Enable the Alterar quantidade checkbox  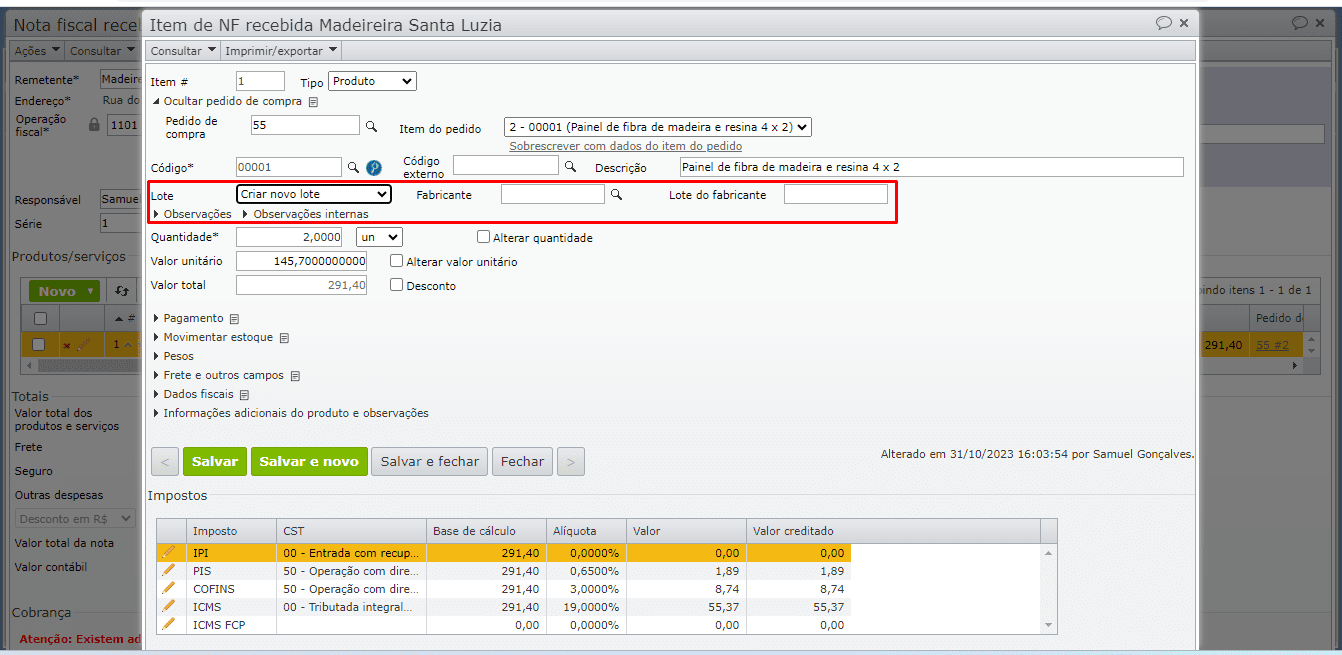click(484, 238)
